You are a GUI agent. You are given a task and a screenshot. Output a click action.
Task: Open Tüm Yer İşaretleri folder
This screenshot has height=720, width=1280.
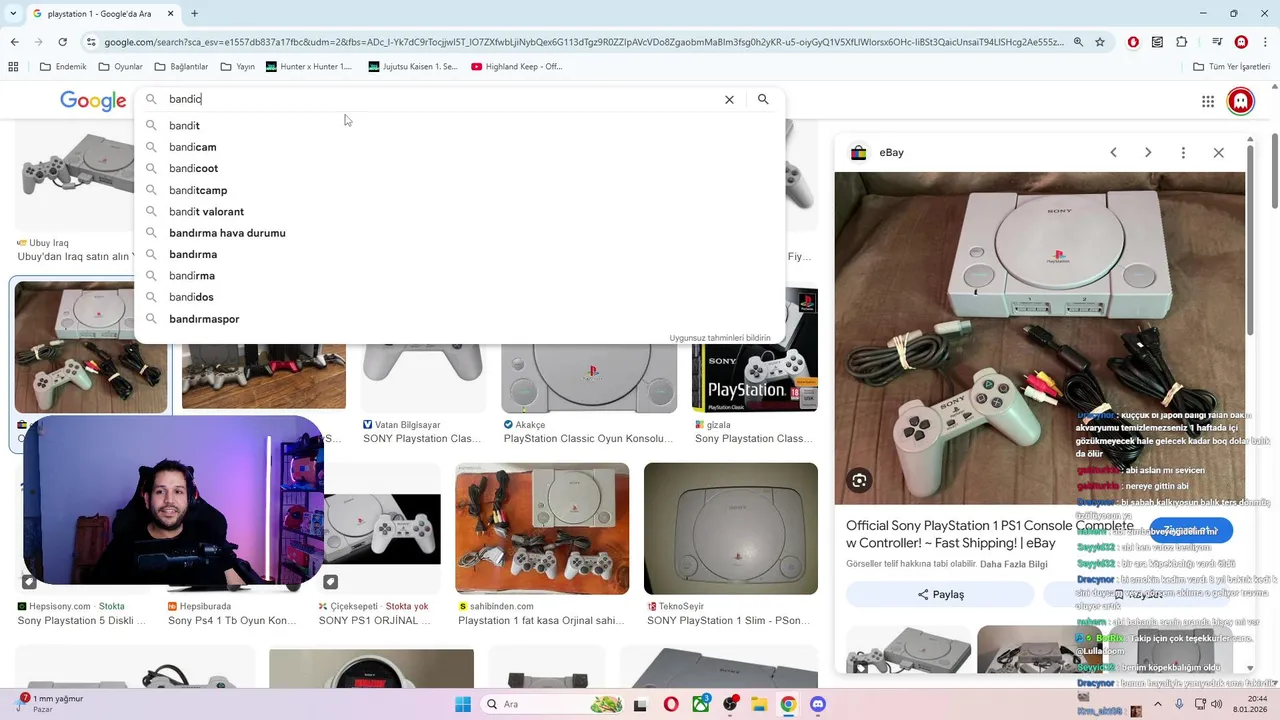point(1231,67)
